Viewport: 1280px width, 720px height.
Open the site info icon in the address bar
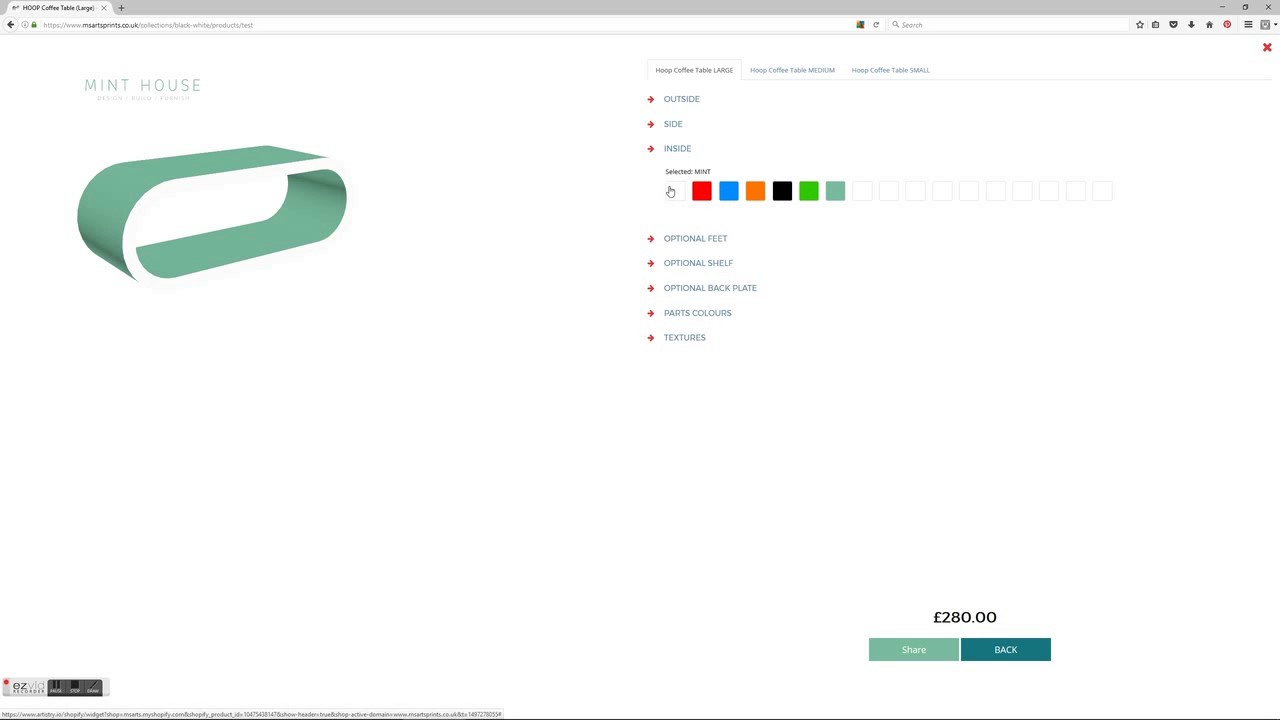25,24
